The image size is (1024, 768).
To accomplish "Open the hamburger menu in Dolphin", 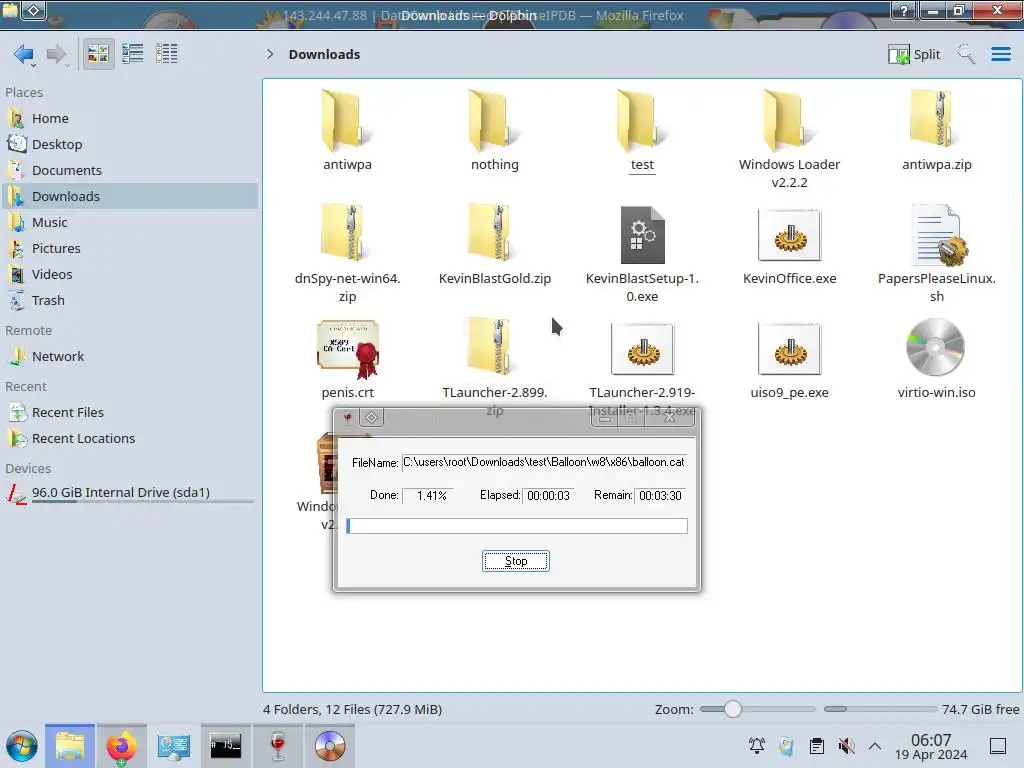I will pos(1000,54).
